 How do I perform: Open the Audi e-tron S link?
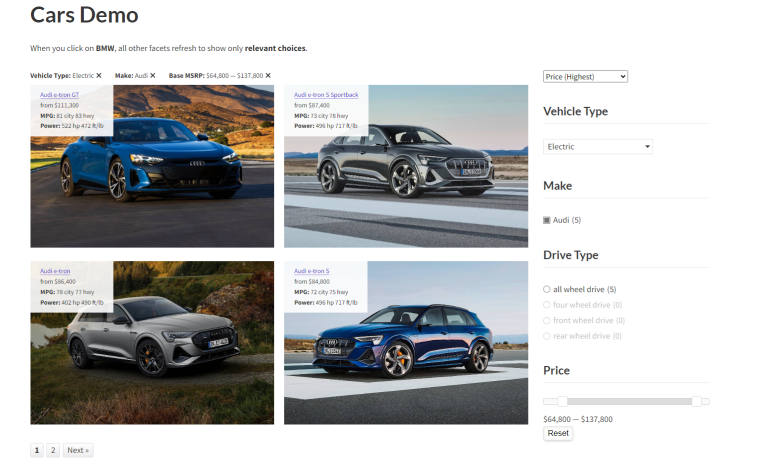click(311, 271)
